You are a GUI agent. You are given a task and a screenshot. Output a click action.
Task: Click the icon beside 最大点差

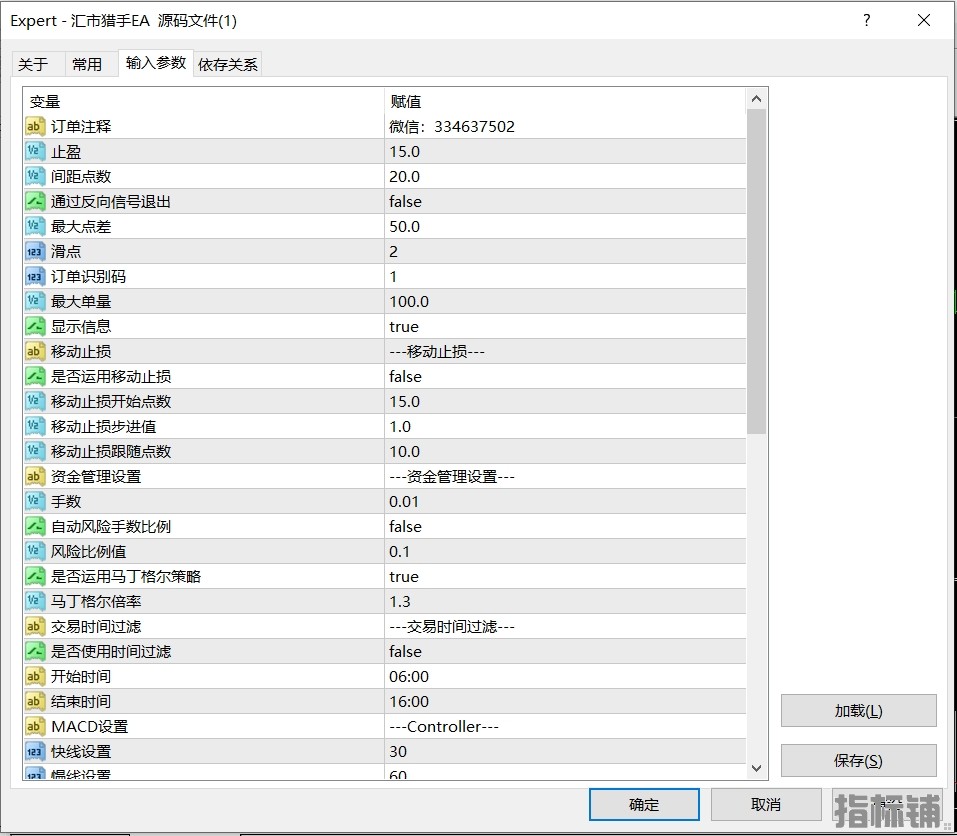tap(35, 226)
